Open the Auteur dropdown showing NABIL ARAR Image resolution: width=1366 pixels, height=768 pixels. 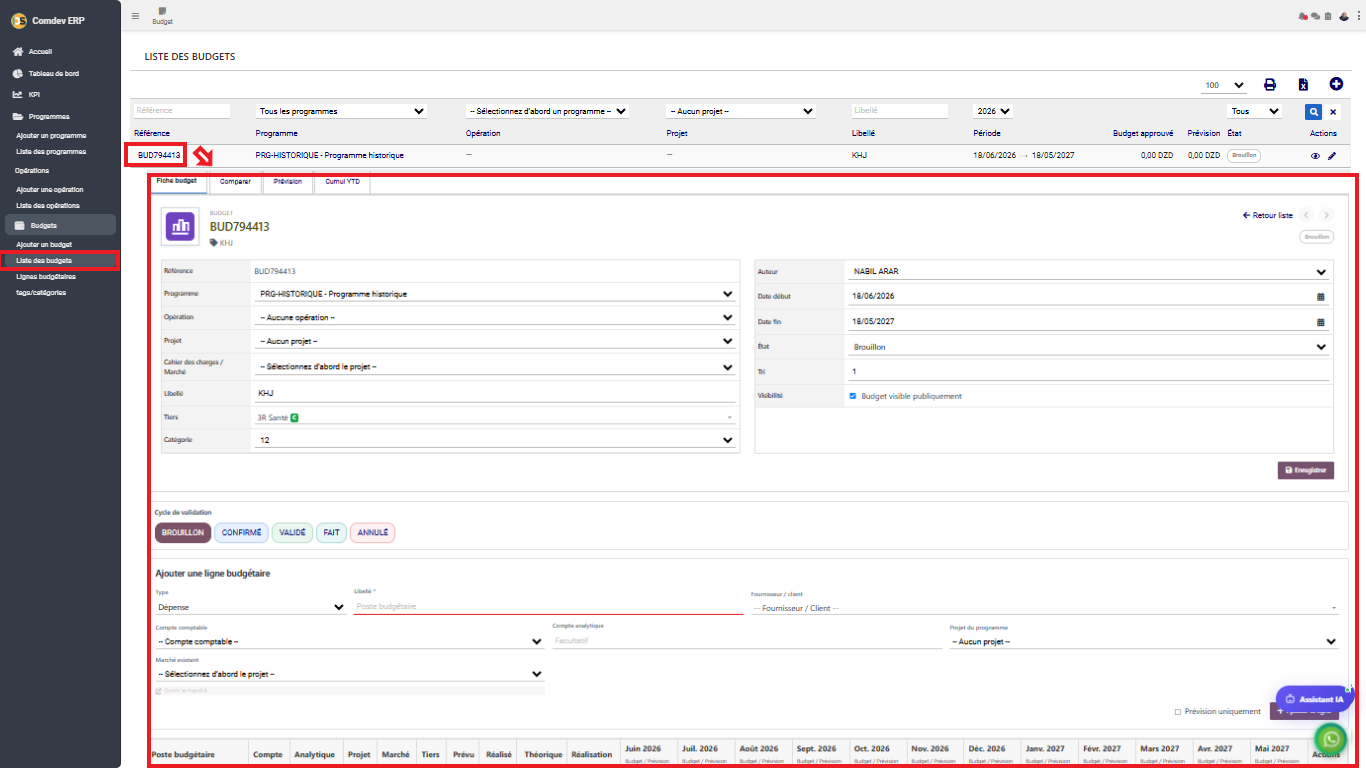click(x=1088, y=271)
